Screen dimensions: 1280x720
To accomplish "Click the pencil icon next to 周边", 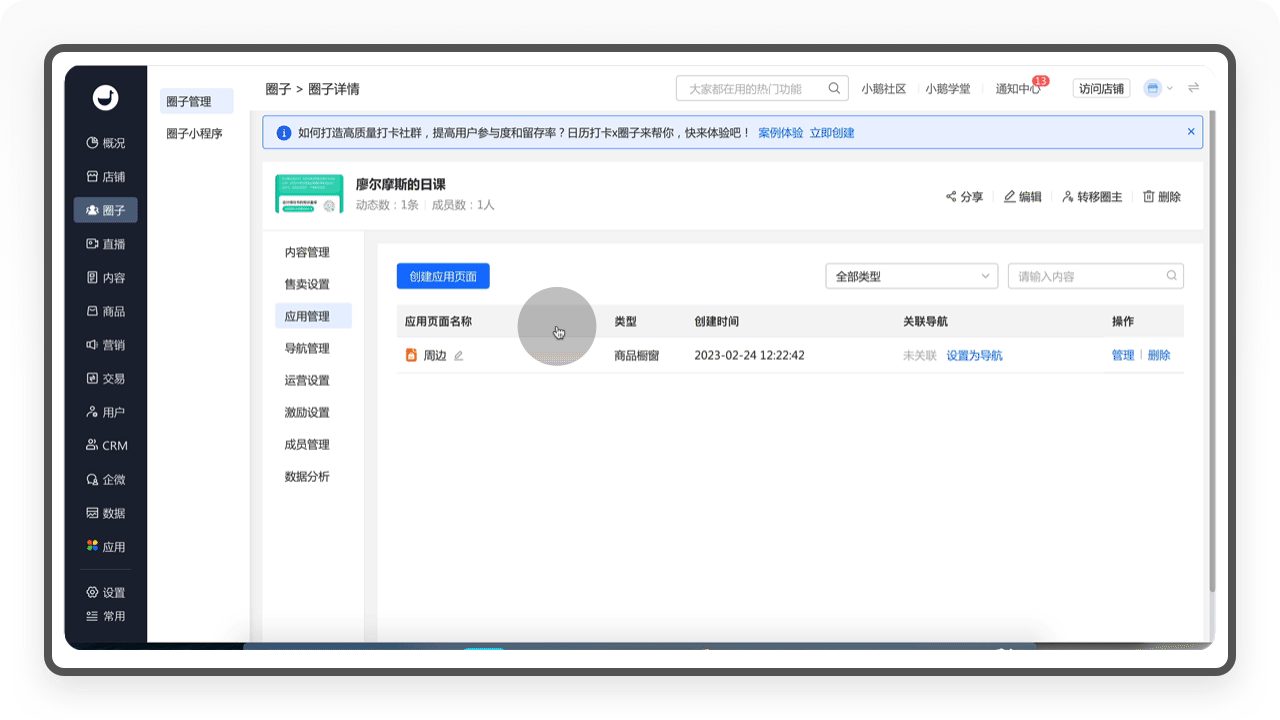I will 459,356.
